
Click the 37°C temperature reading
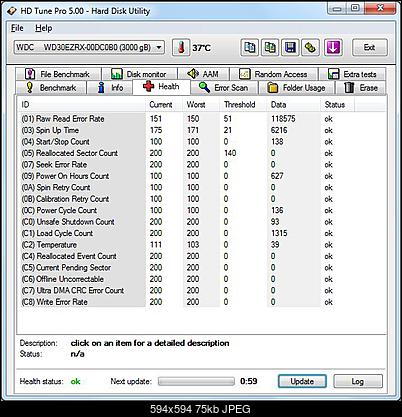pos(201,48)
